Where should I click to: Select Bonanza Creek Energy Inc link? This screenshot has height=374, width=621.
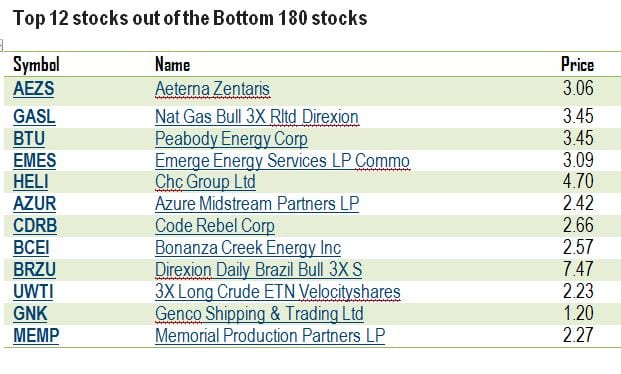pos(248,248)
